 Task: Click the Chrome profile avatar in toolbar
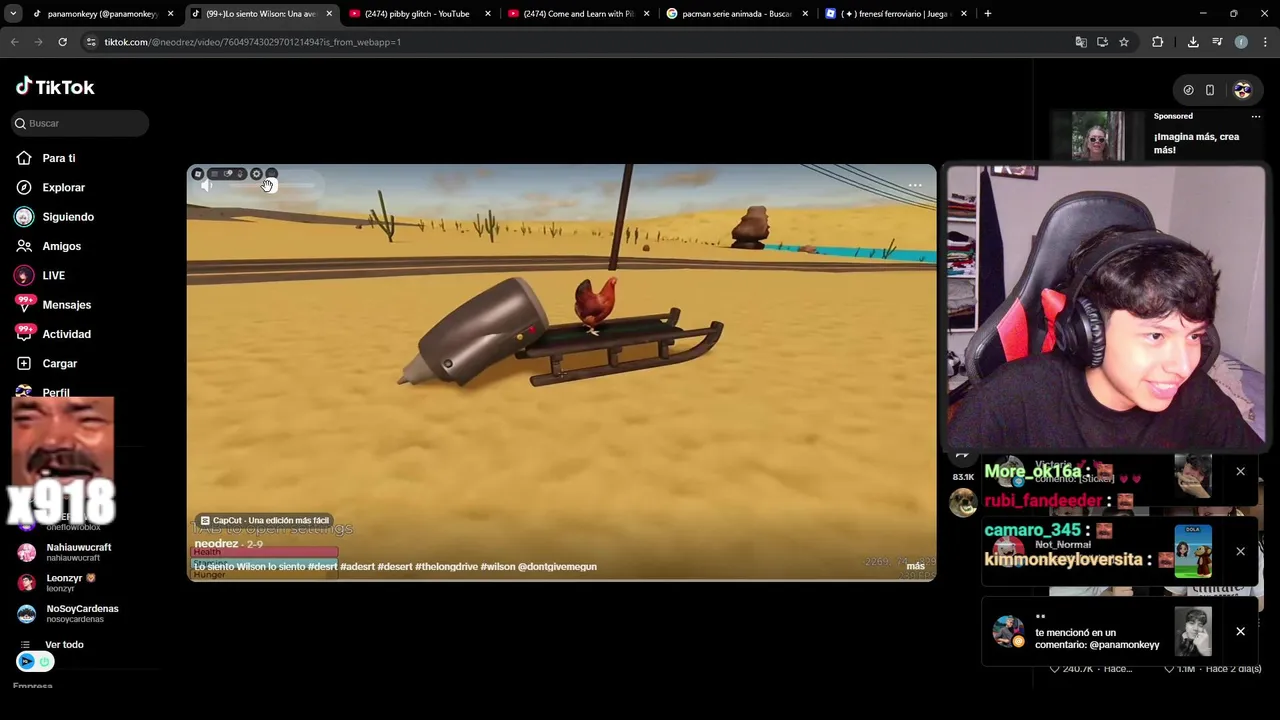tap(1241, 42)
